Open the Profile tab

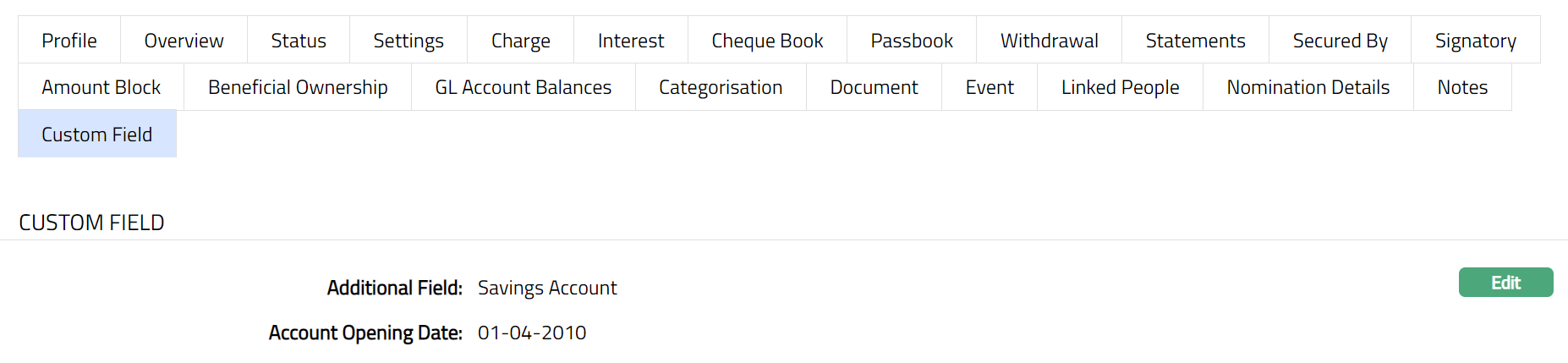tap(69, 41)
